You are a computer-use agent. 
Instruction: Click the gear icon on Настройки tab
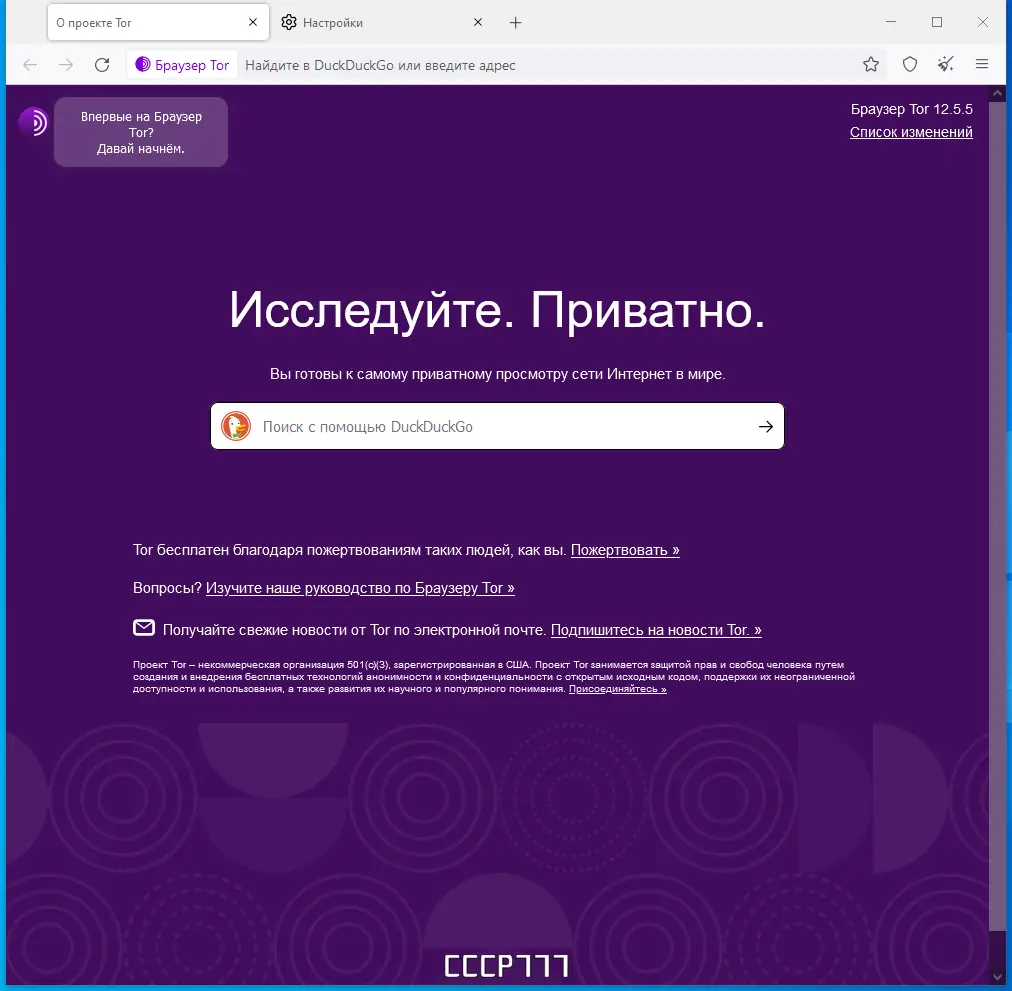pyautogui.click(x=288, y=22)
